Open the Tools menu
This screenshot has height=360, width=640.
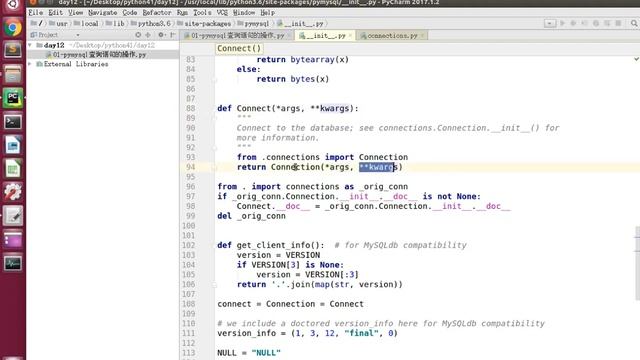tap(202, 13)
